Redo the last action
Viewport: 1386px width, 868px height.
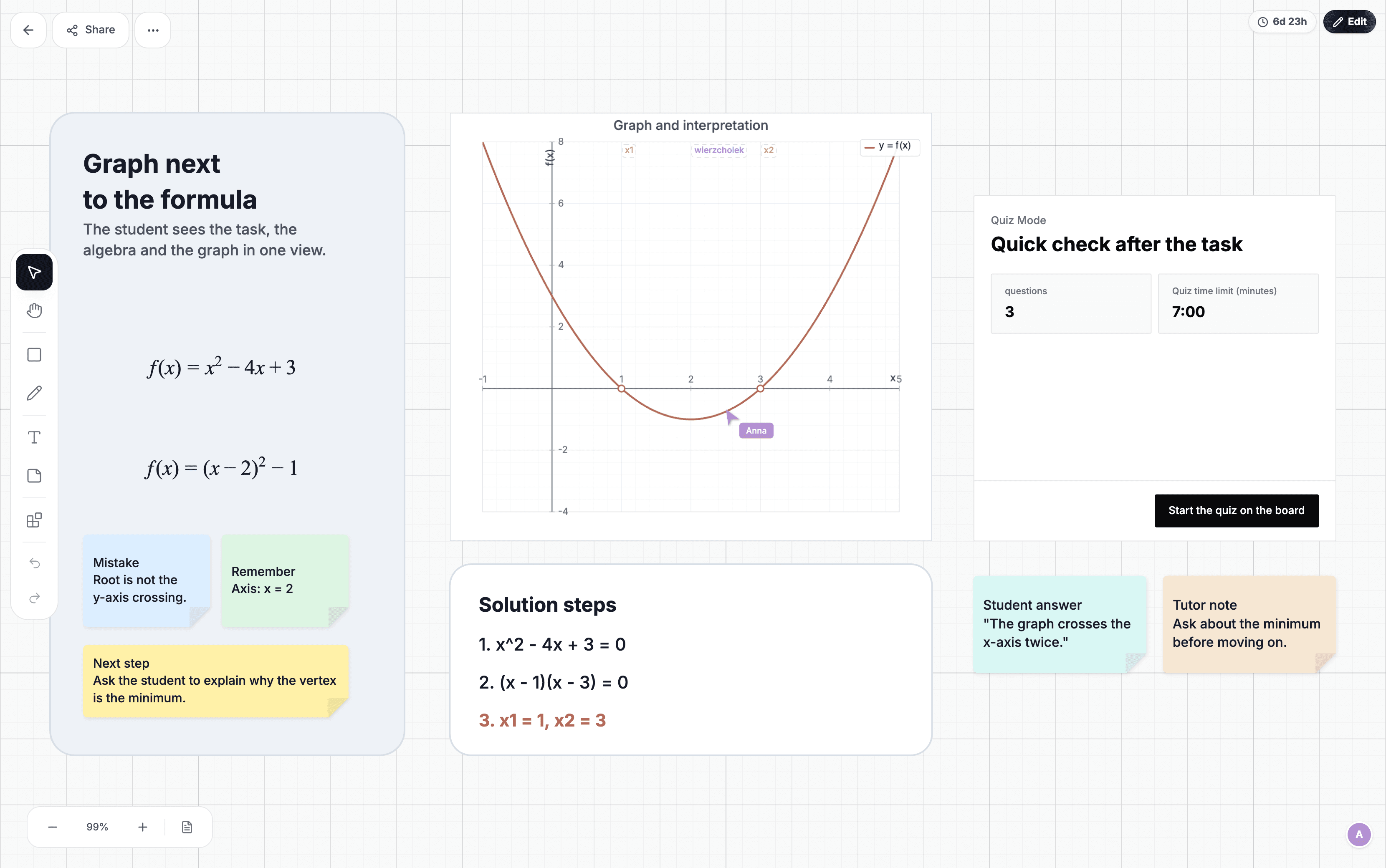[34, 598]
